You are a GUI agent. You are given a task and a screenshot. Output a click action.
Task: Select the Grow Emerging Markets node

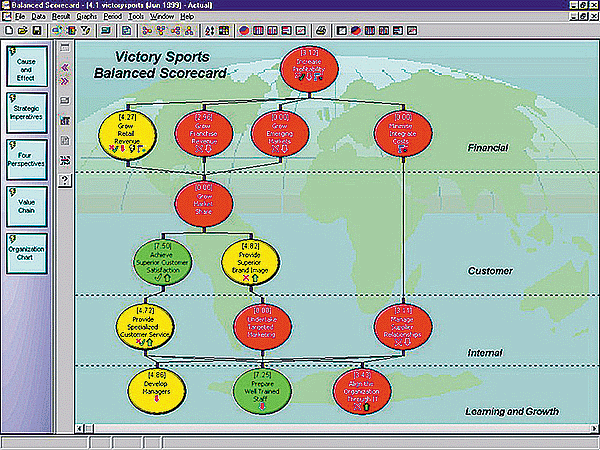pos(280,134)
